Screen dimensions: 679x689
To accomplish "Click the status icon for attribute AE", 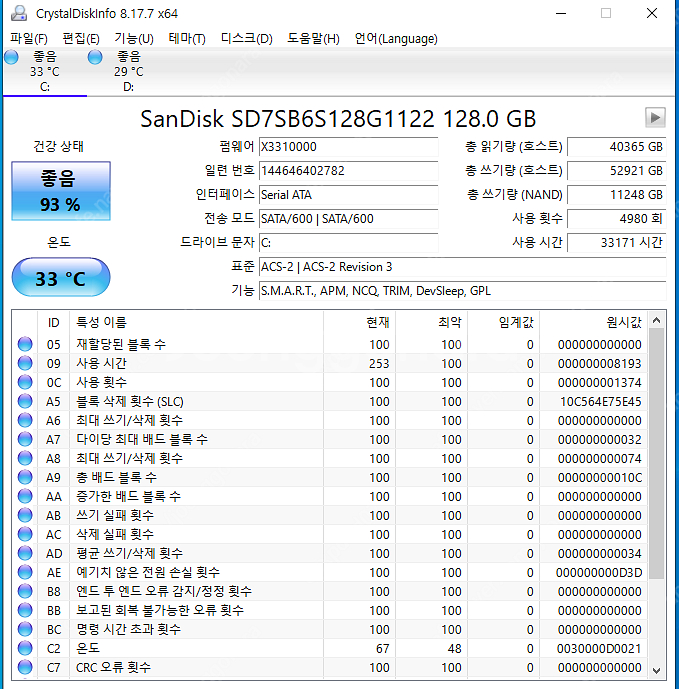I will [25, 572].
